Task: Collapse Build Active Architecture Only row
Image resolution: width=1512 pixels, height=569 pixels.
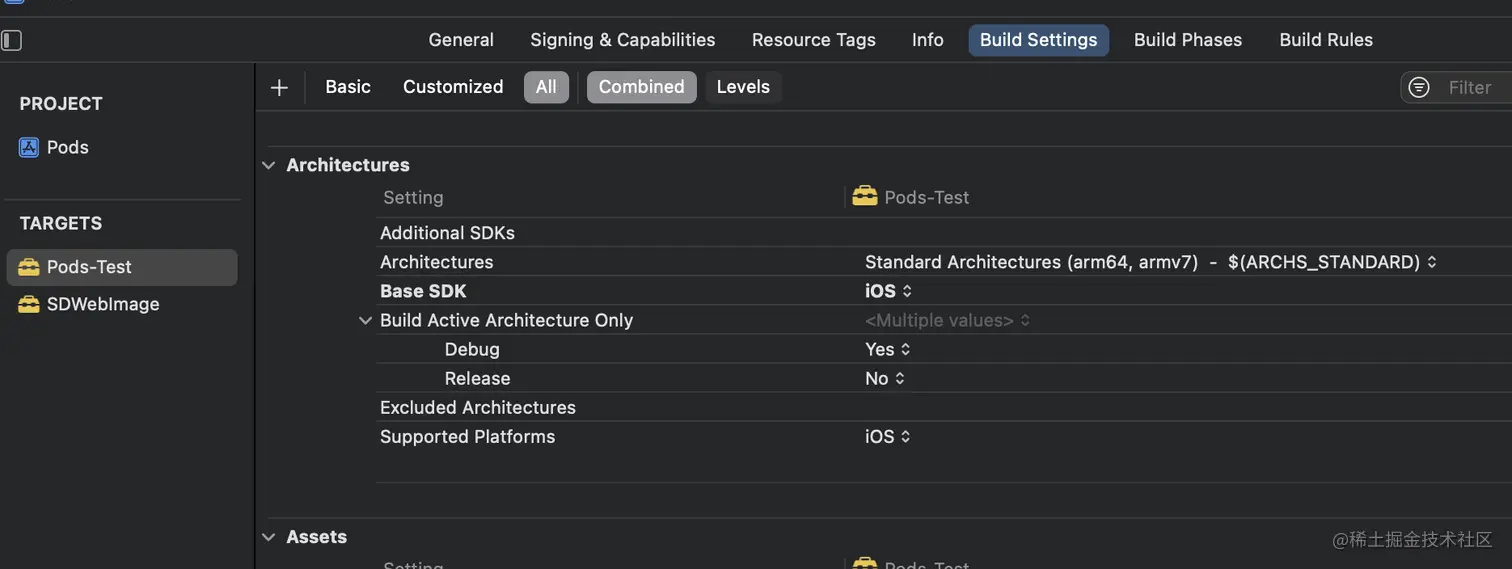Action: click(x=365, y=321)
